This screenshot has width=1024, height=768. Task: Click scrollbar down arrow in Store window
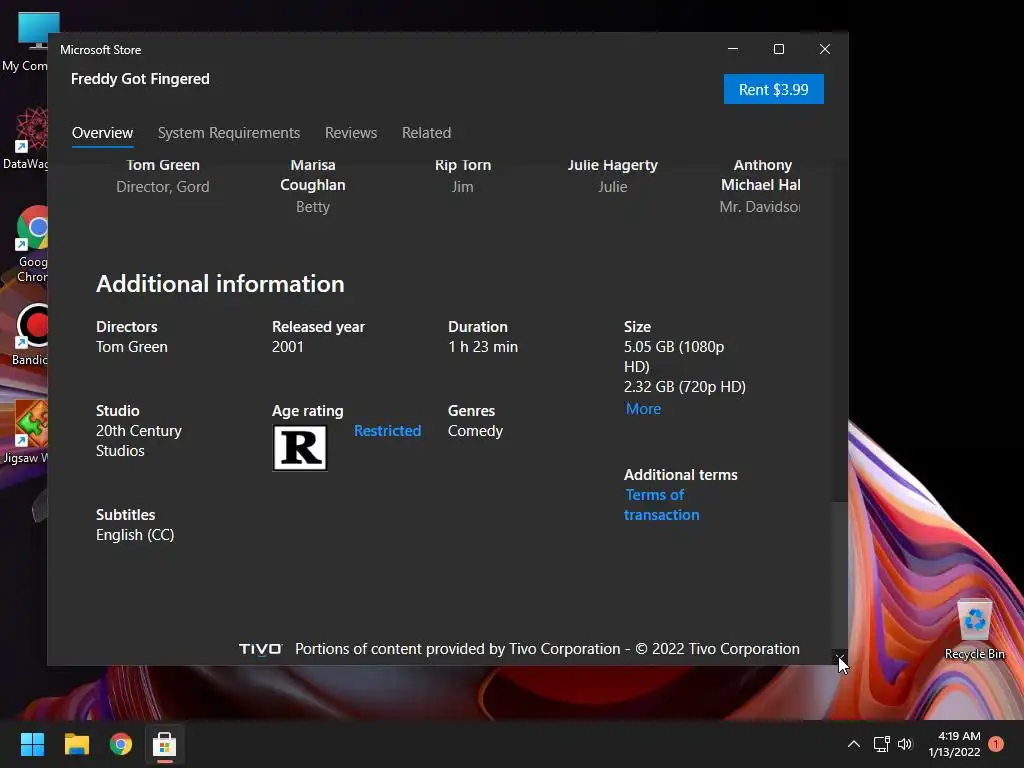coord(840,658)
